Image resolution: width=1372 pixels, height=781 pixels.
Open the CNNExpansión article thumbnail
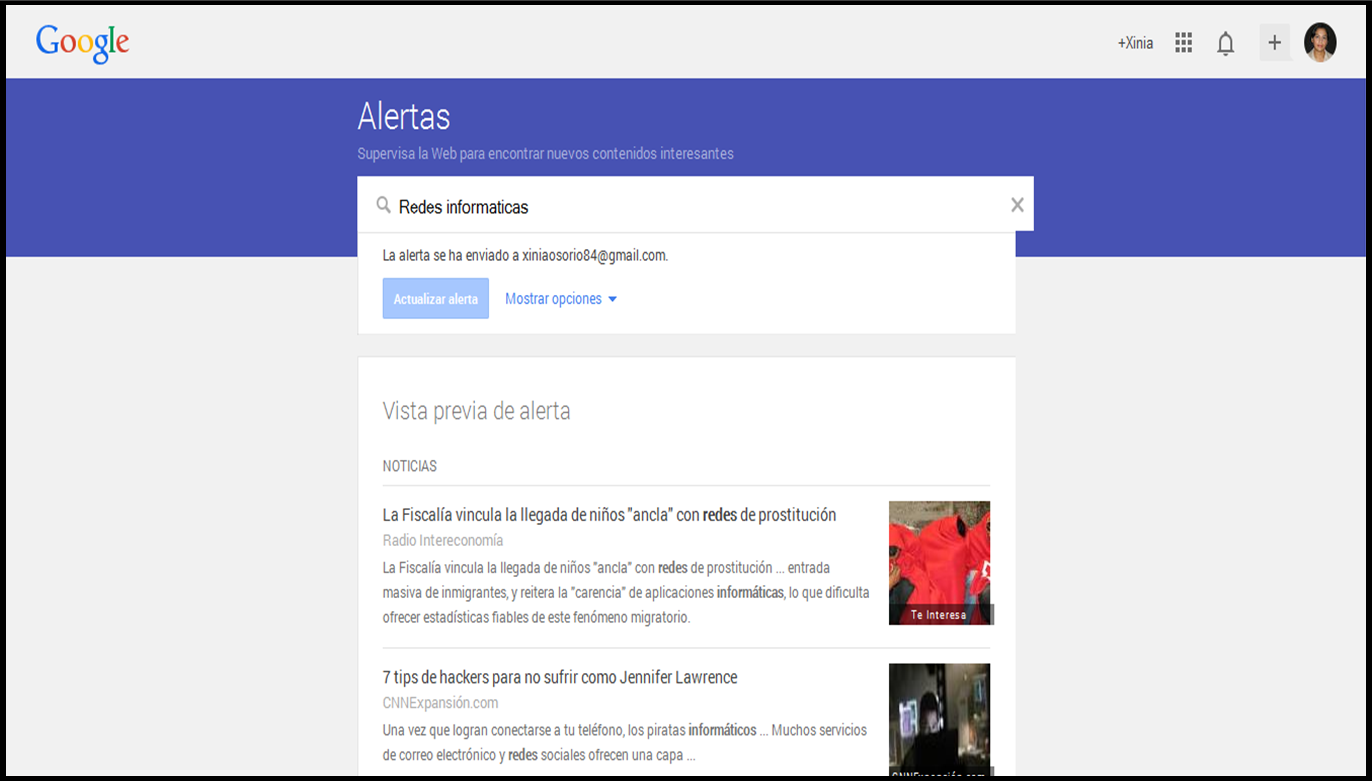click(940, 720)
